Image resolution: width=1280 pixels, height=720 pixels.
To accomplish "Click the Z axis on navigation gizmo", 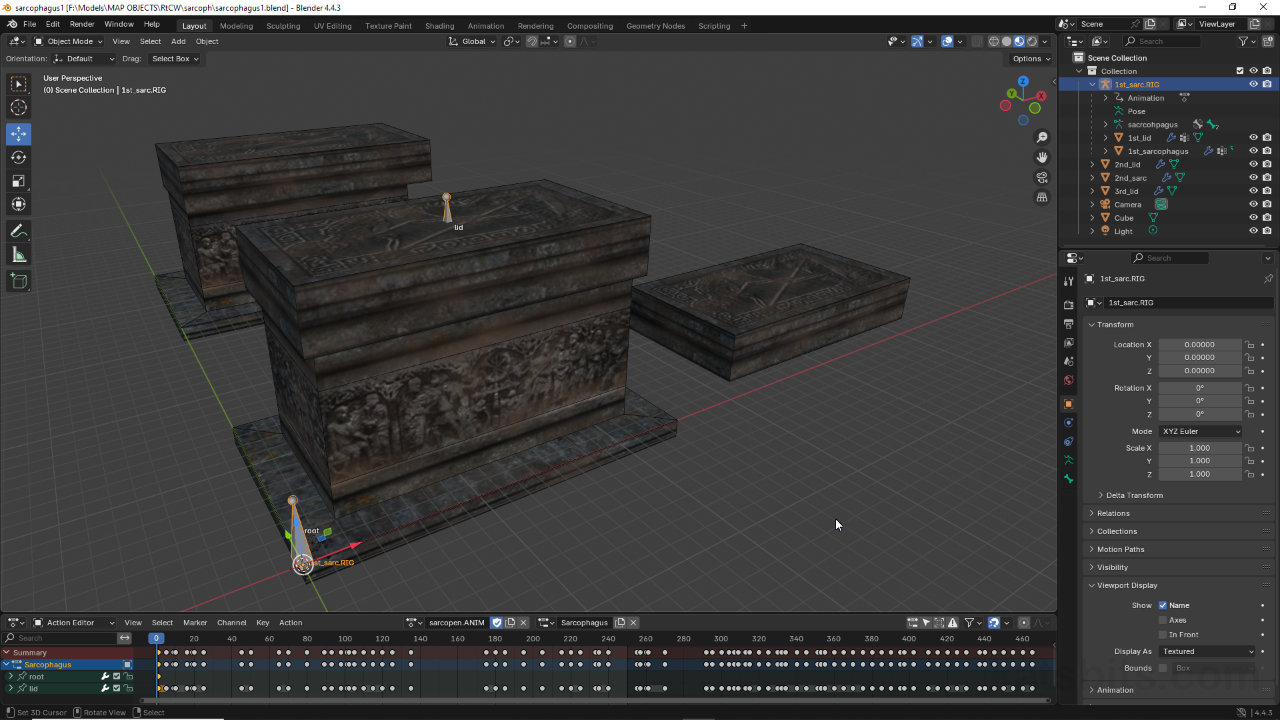I will (x=1024, y=81).
